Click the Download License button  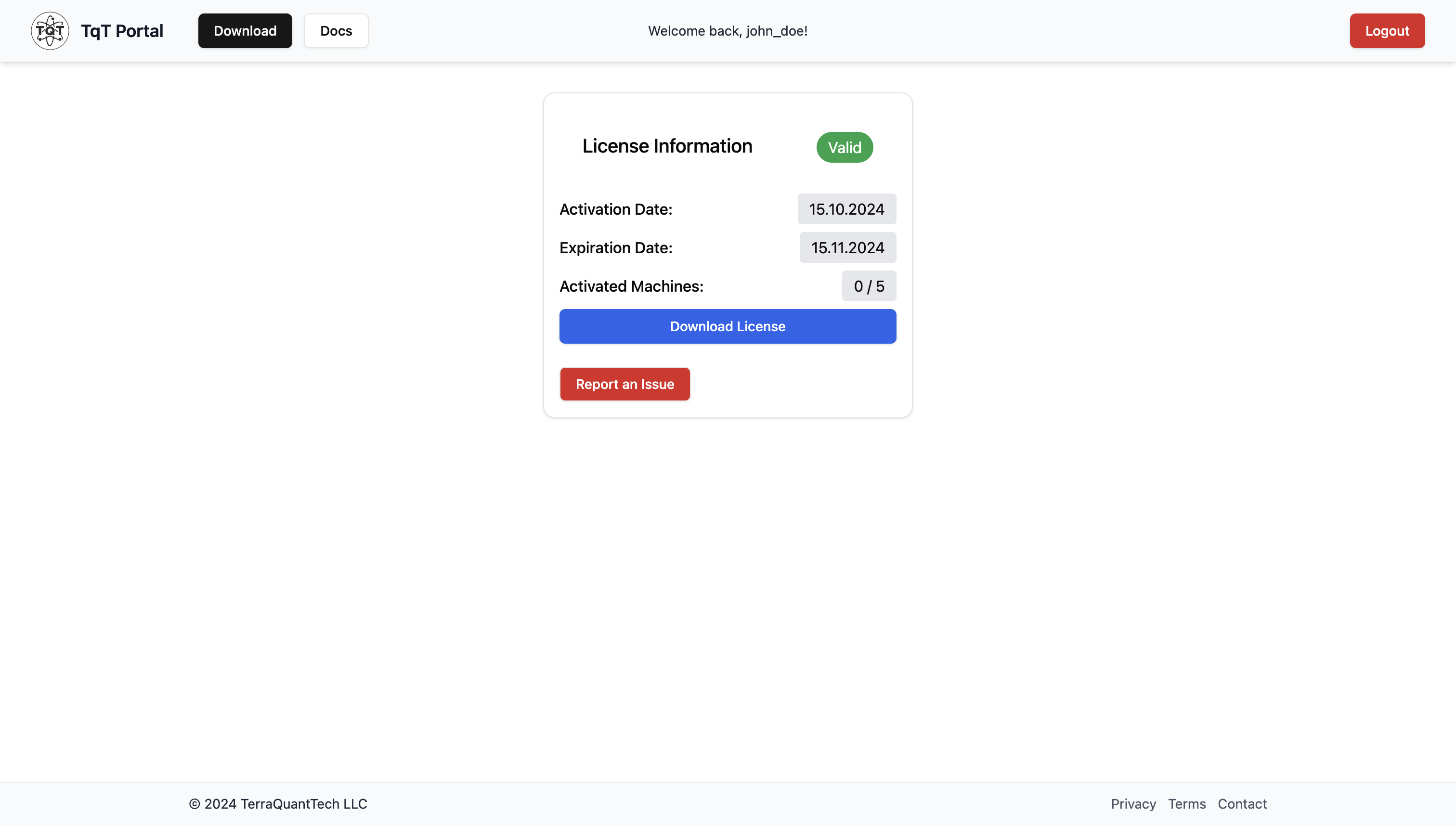tap(728, 326)
